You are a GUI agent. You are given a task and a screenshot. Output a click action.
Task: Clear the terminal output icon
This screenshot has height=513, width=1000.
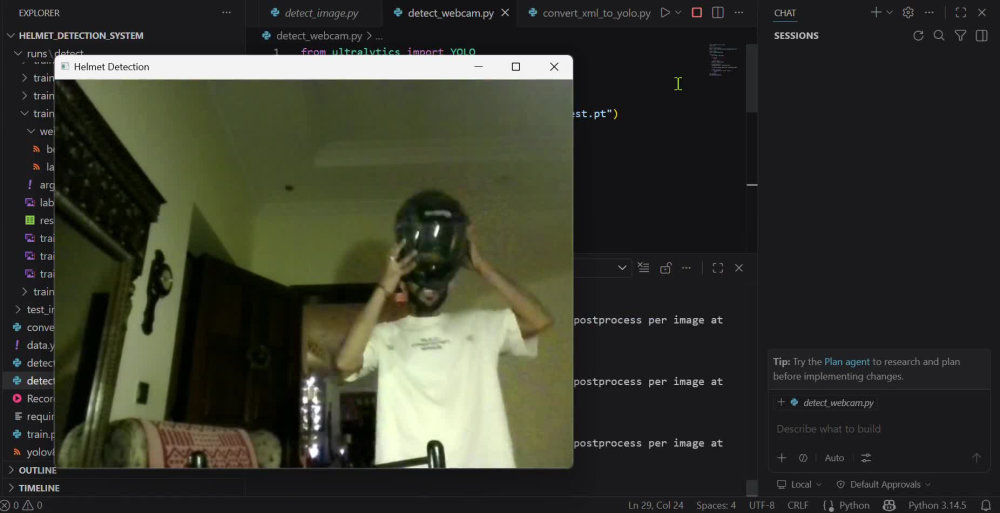(643, 268)
